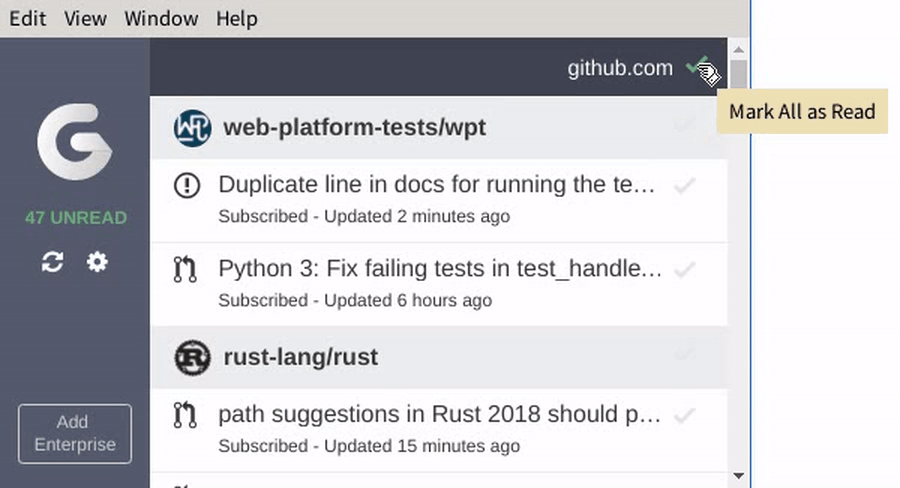Mark rust-lang/rust repository notifications as read
The height and width of the screenshot is (488, 900).
click(x=685, y=353)
